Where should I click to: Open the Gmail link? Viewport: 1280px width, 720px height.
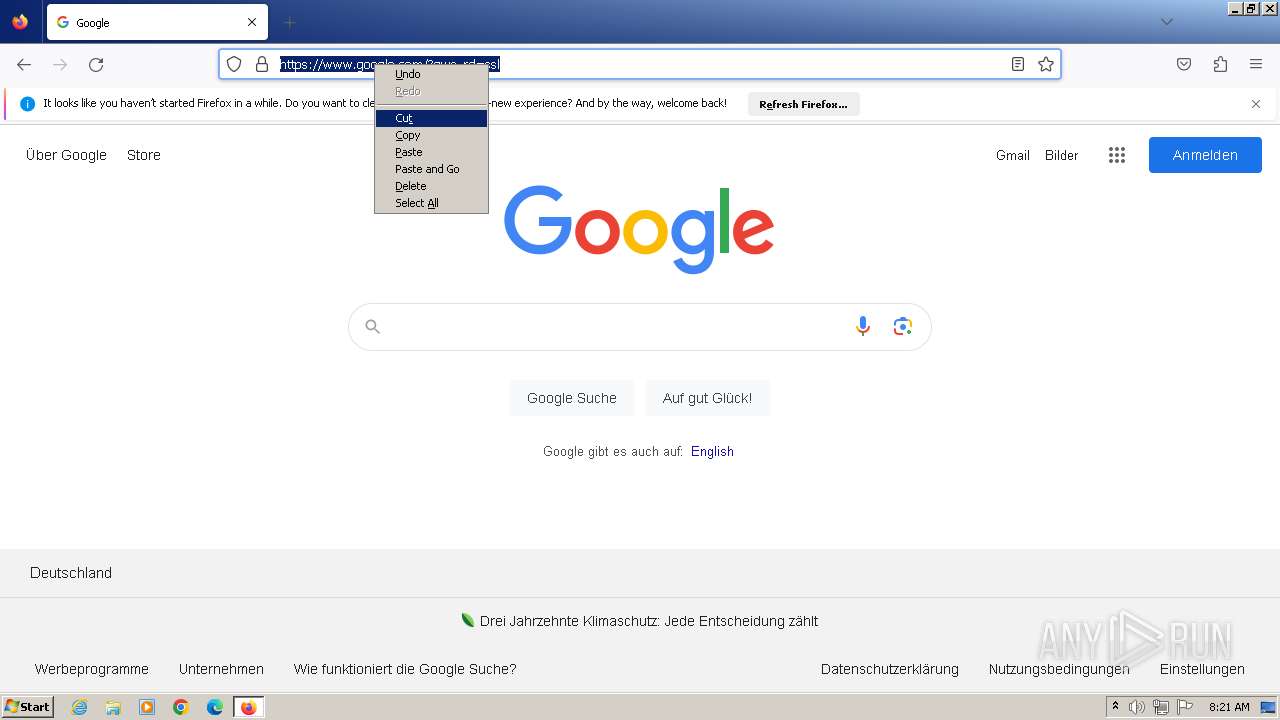point(1013,155)
